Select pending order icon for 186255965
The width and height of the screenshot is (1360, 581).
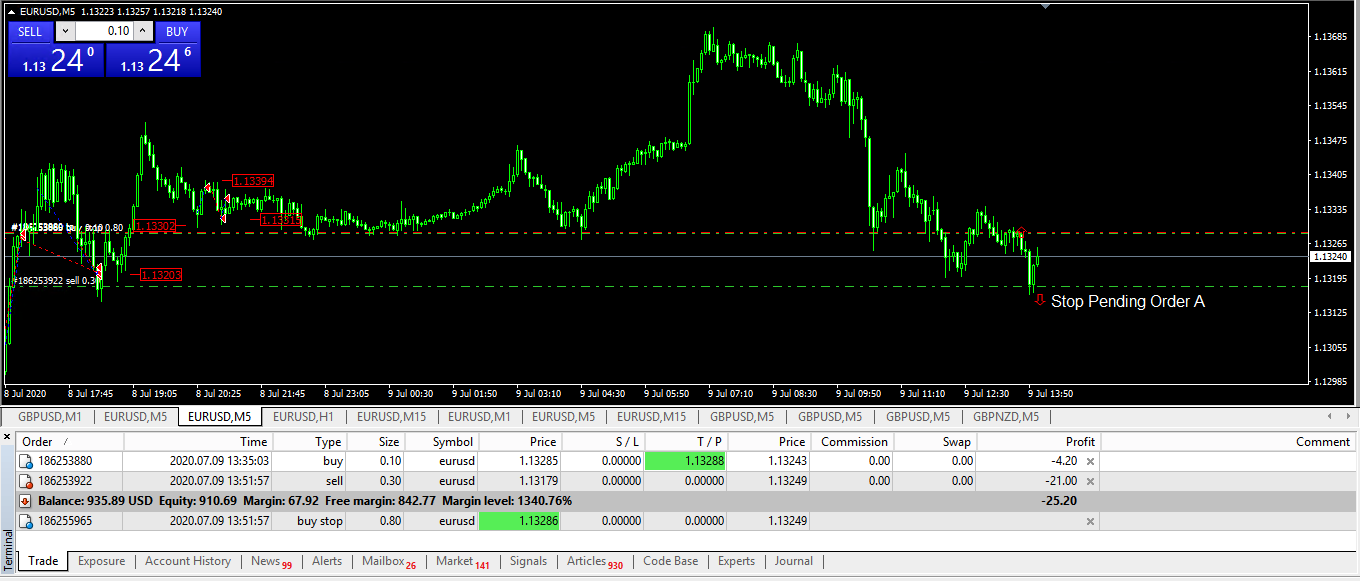(27, 521)
